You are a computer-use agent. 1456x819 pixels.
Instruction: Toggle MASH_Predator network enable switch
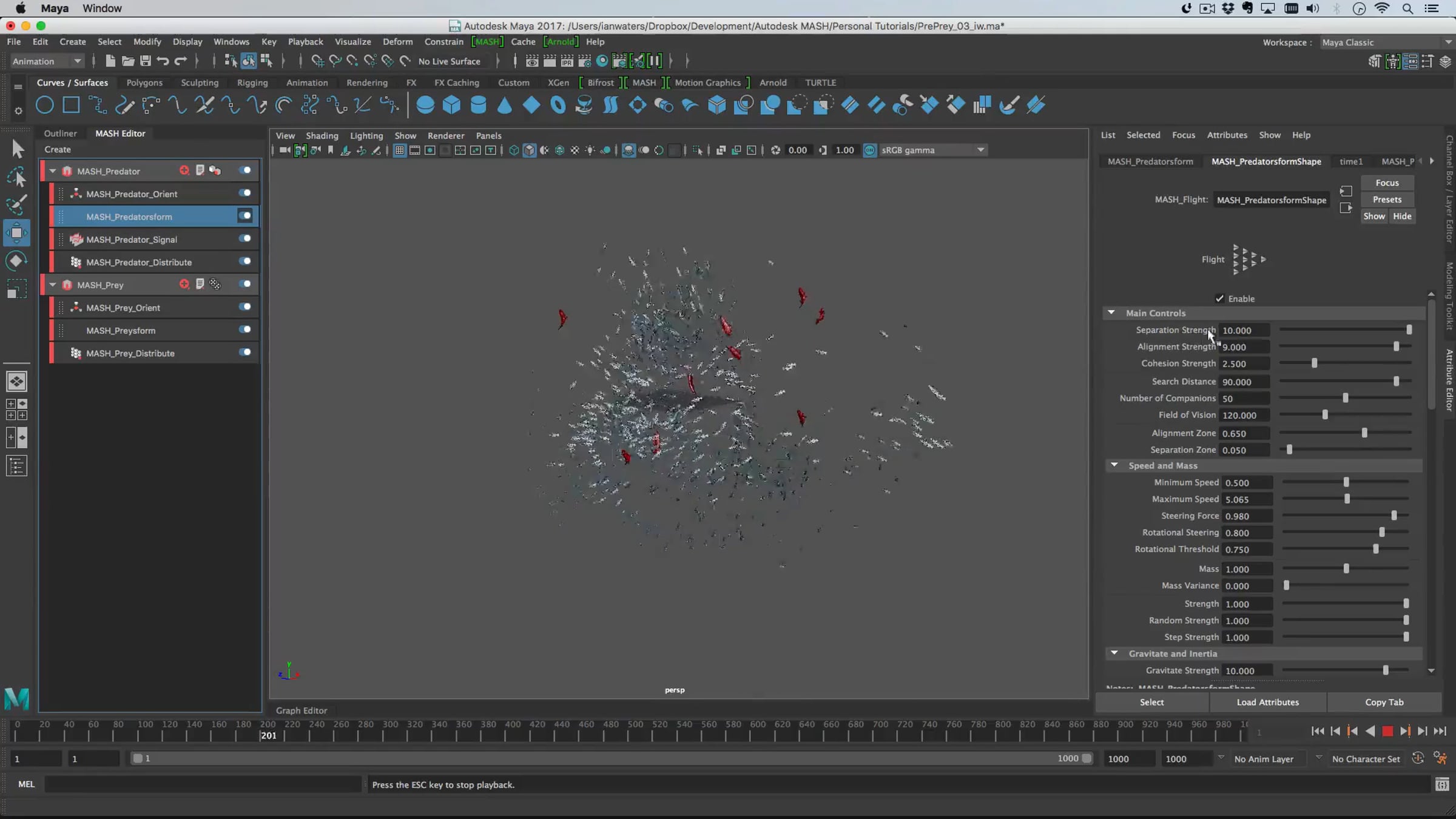click(245, 170)
